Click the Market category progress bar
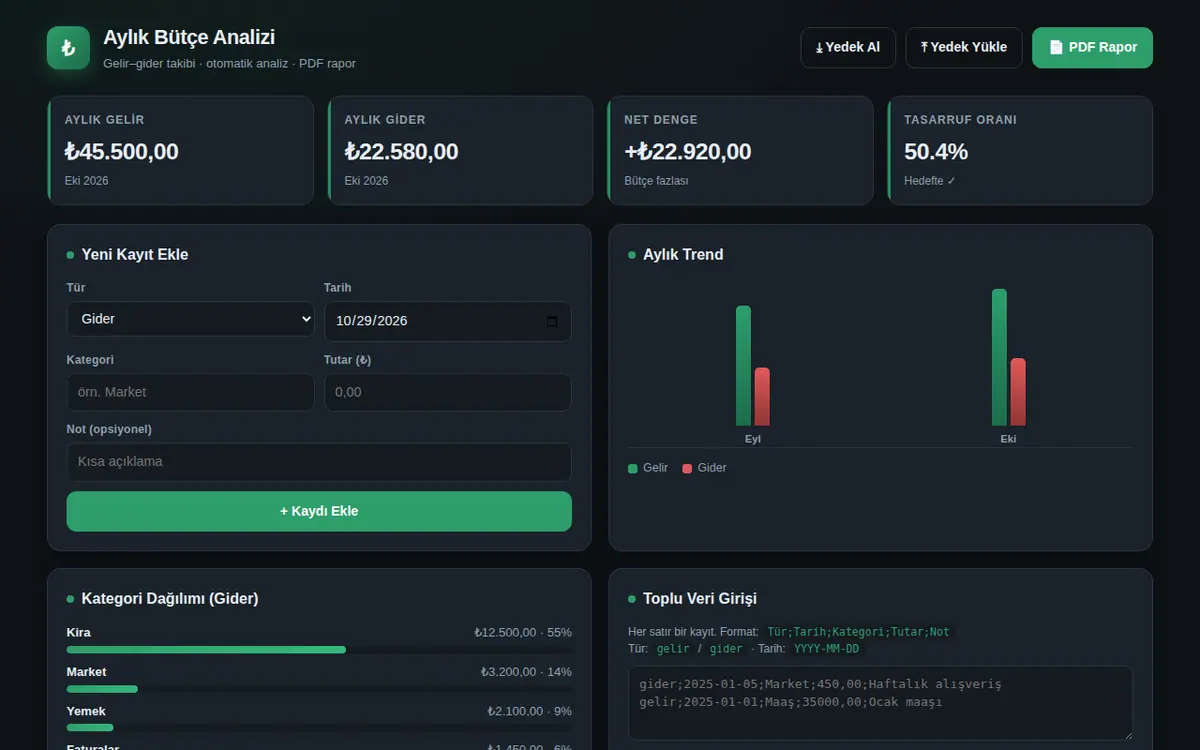Screen dimensions: 1200x750 319,689
